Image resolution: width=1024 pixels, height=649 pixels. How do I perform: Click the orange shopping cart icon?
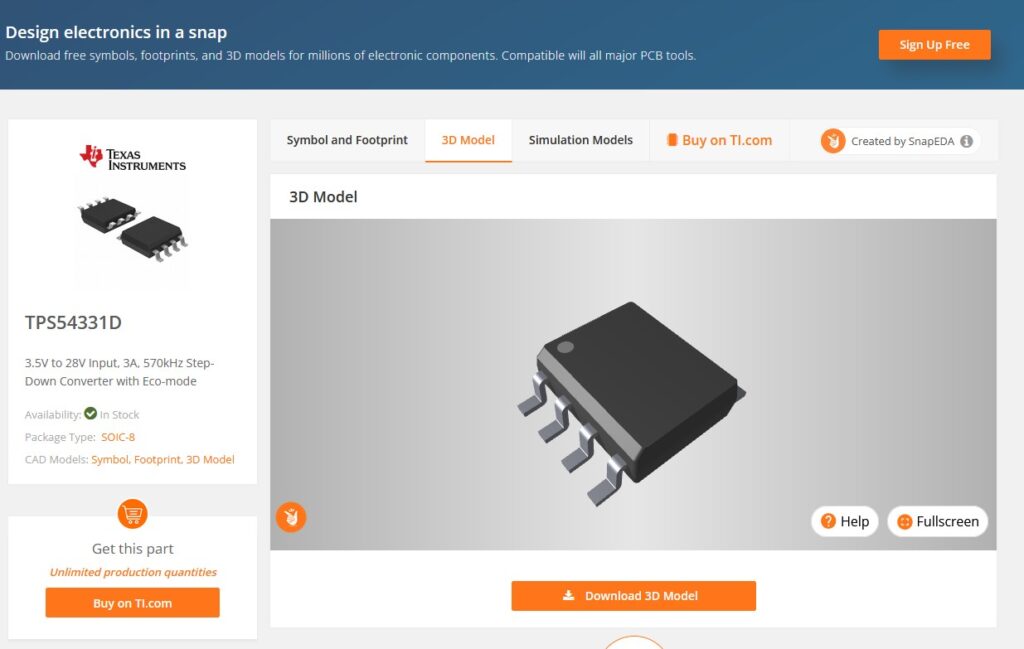(x=133, y=514)
